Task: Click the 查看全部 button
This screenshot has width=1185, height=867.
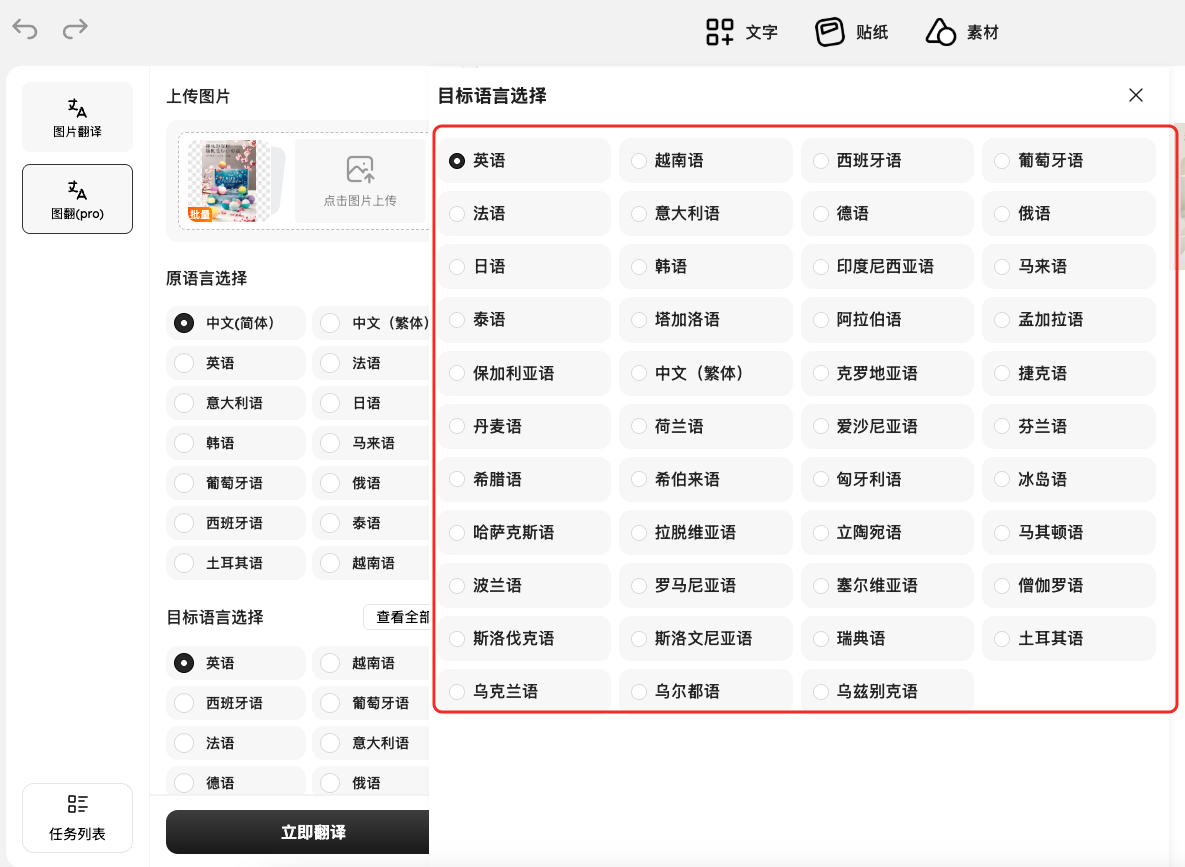Action: tap(397, 617)
